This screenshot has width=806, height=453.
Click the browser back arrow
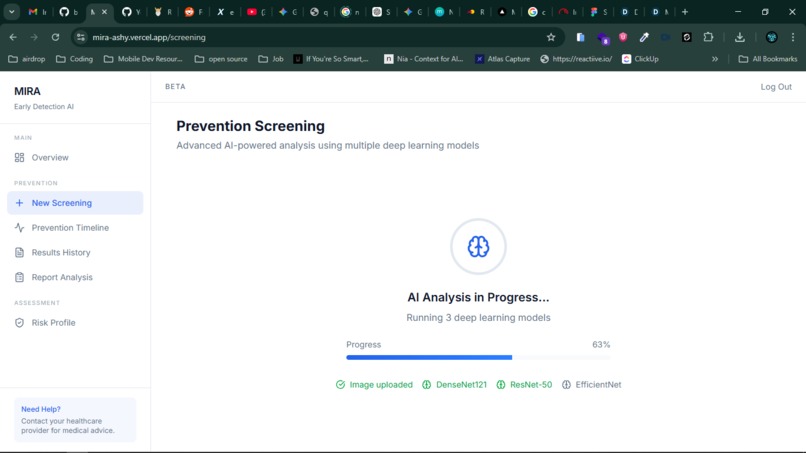(x=13, y=37)
